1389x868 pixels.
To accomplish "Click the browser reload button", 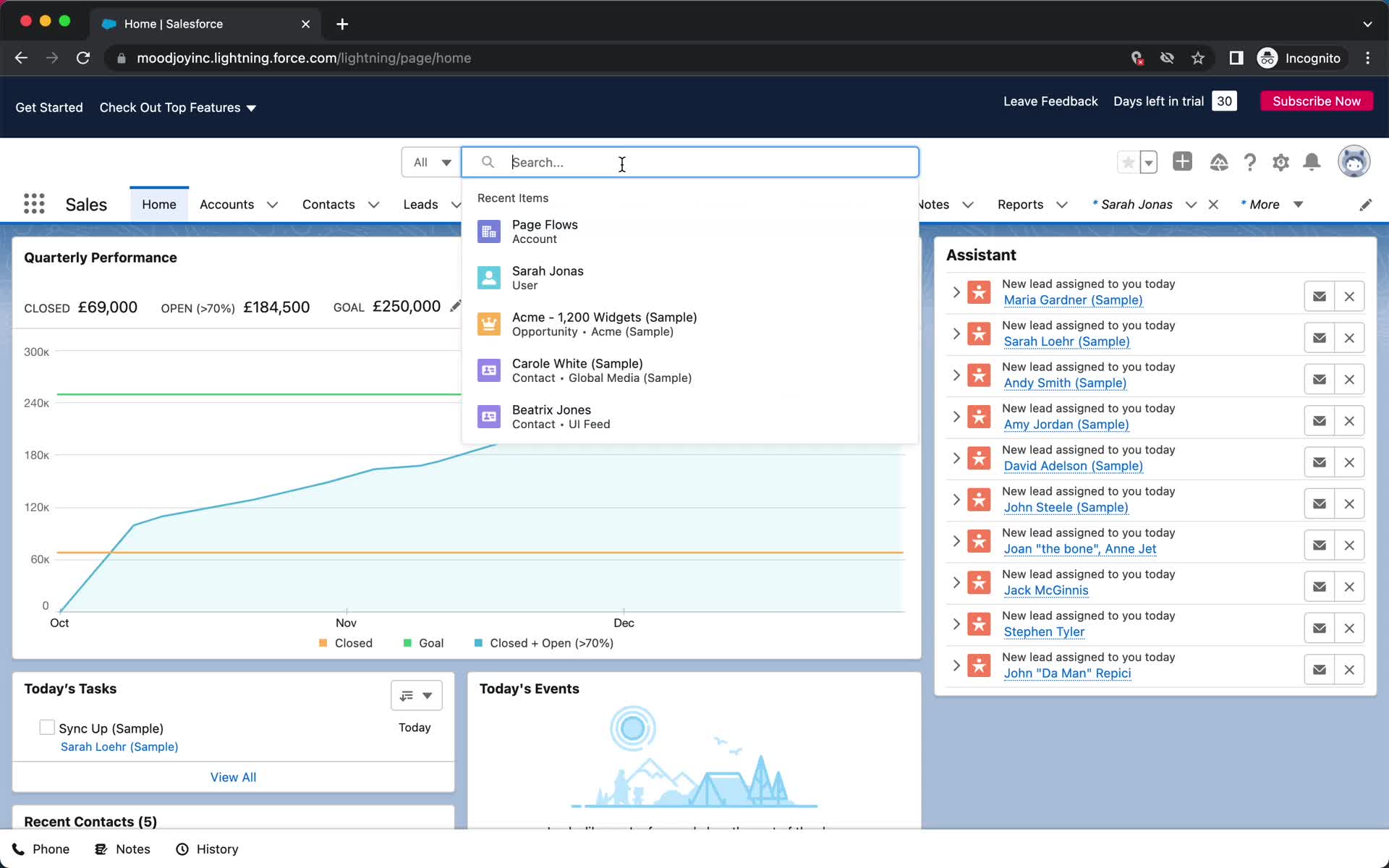I will point(83,58).
